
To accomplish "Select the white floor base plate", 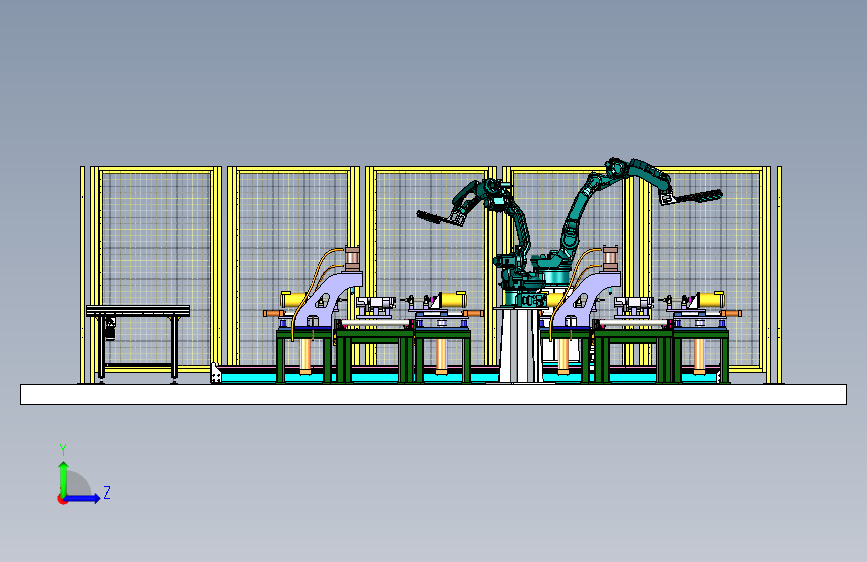I will pyautogui.click(x=434, y=394).
